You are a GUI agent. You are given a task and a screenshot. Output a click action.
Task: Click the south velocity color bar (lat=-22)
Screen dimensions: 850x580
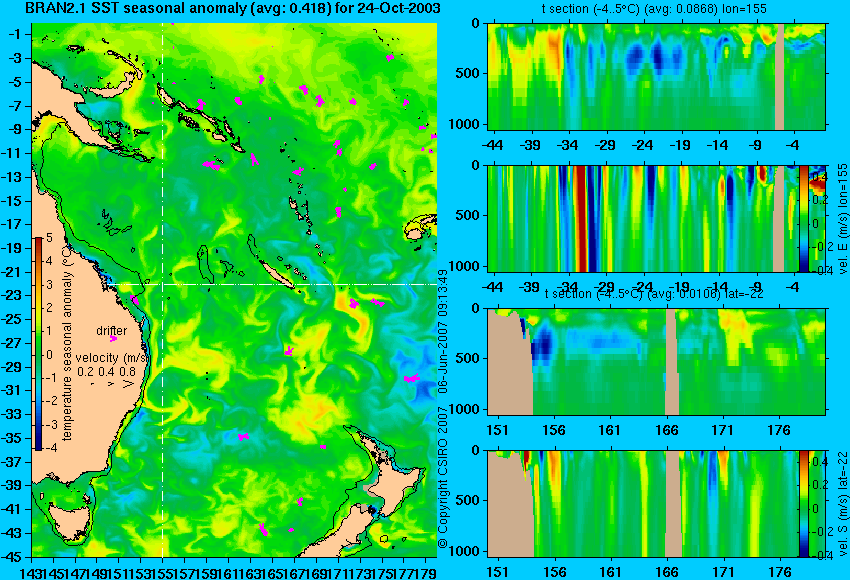coord(803,504)
